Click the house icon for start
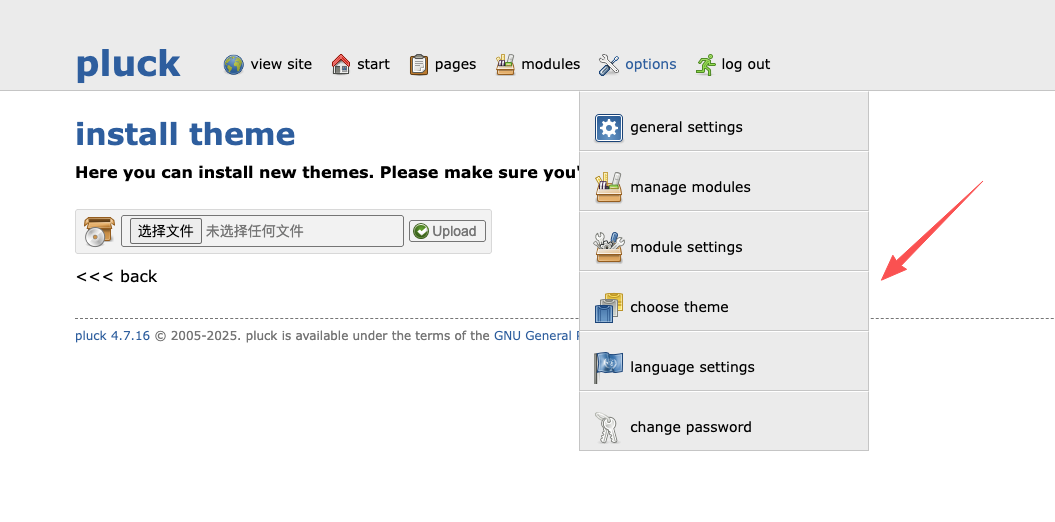The height and width of the screenshot is (522, 1055). click(341, 65)
